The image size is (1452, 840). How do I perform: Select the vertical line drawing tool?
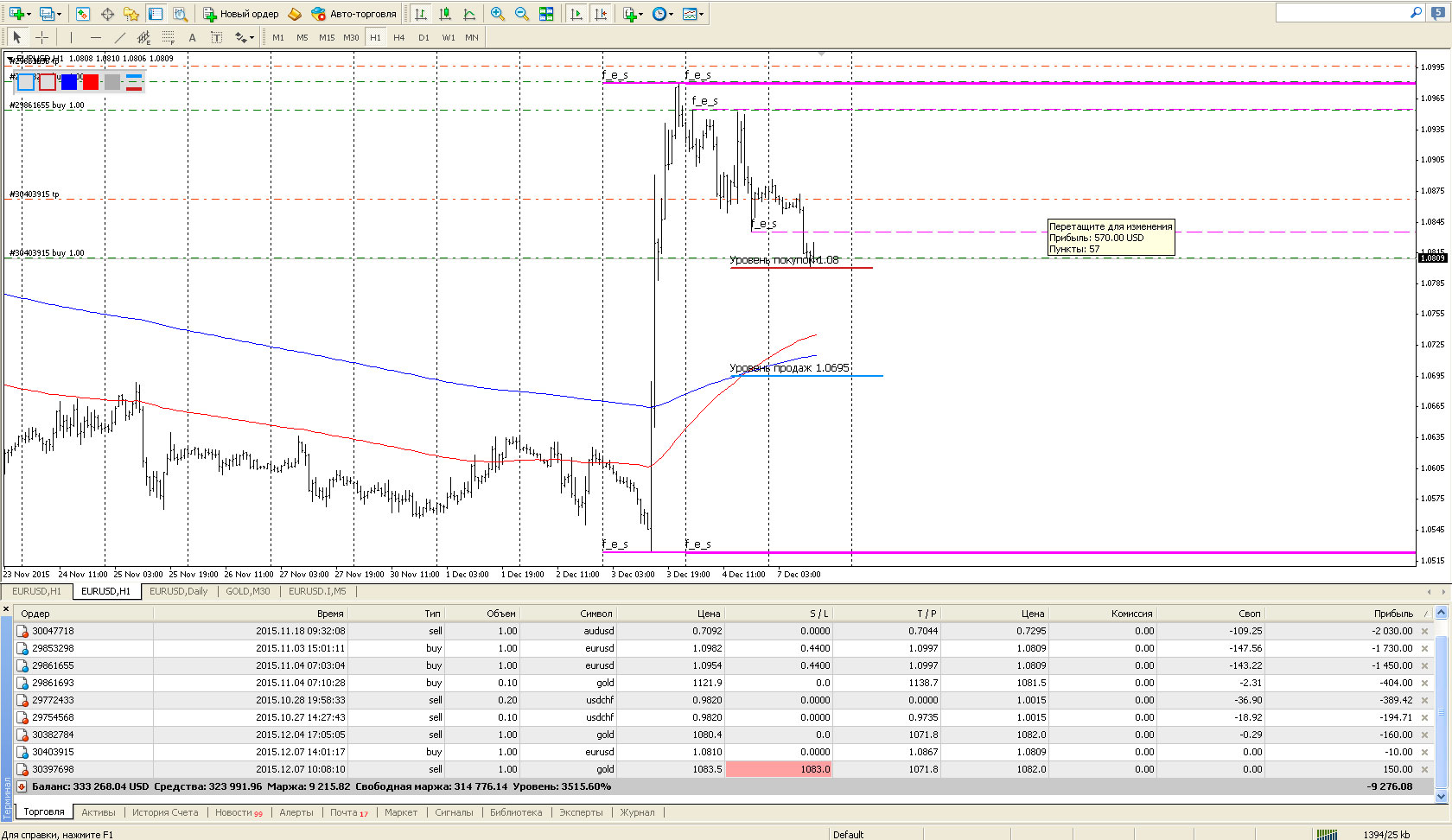point(72,37)
